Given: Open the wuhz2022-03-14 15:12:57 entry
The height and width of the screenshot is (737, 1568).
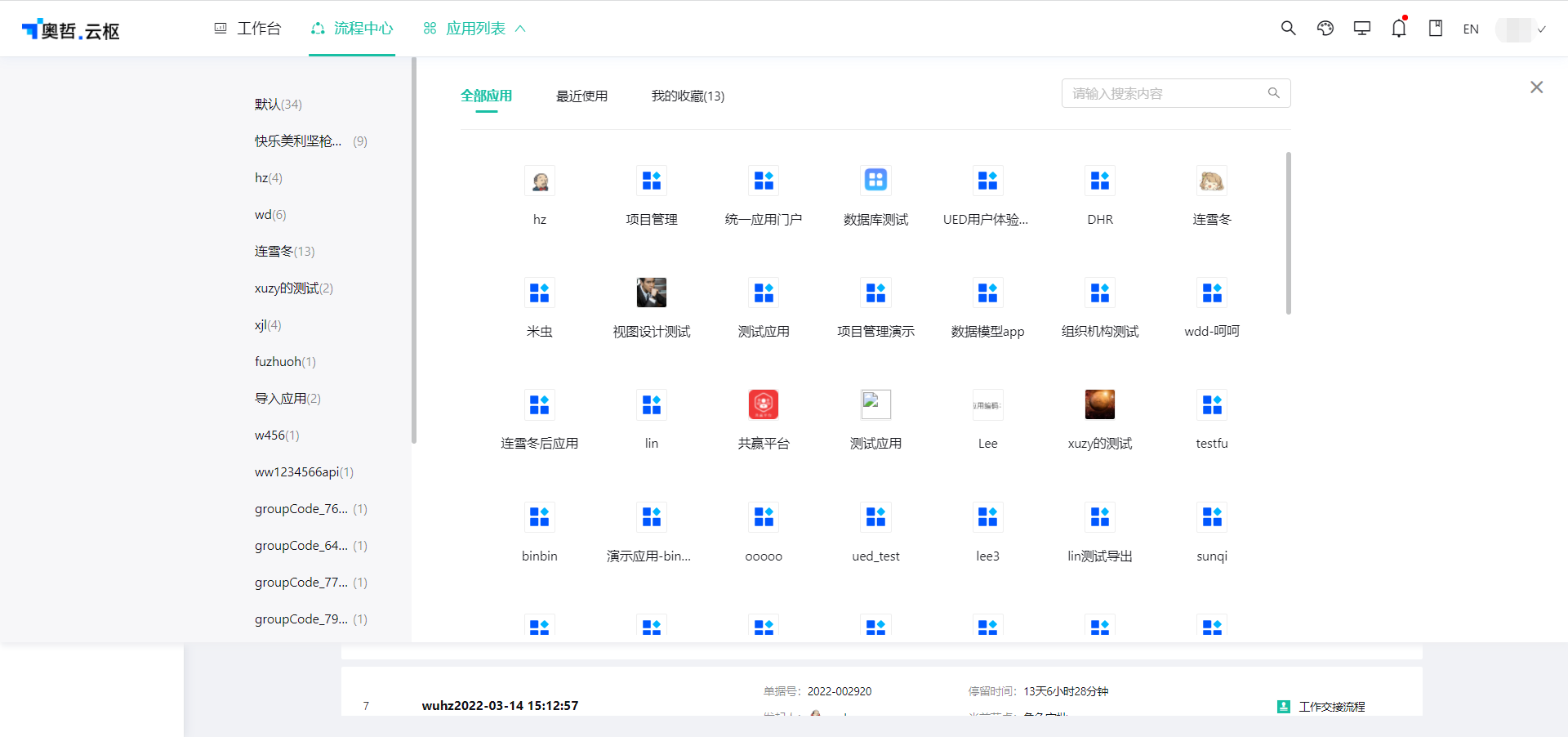Looking at the screenshot, I should 500,706.
